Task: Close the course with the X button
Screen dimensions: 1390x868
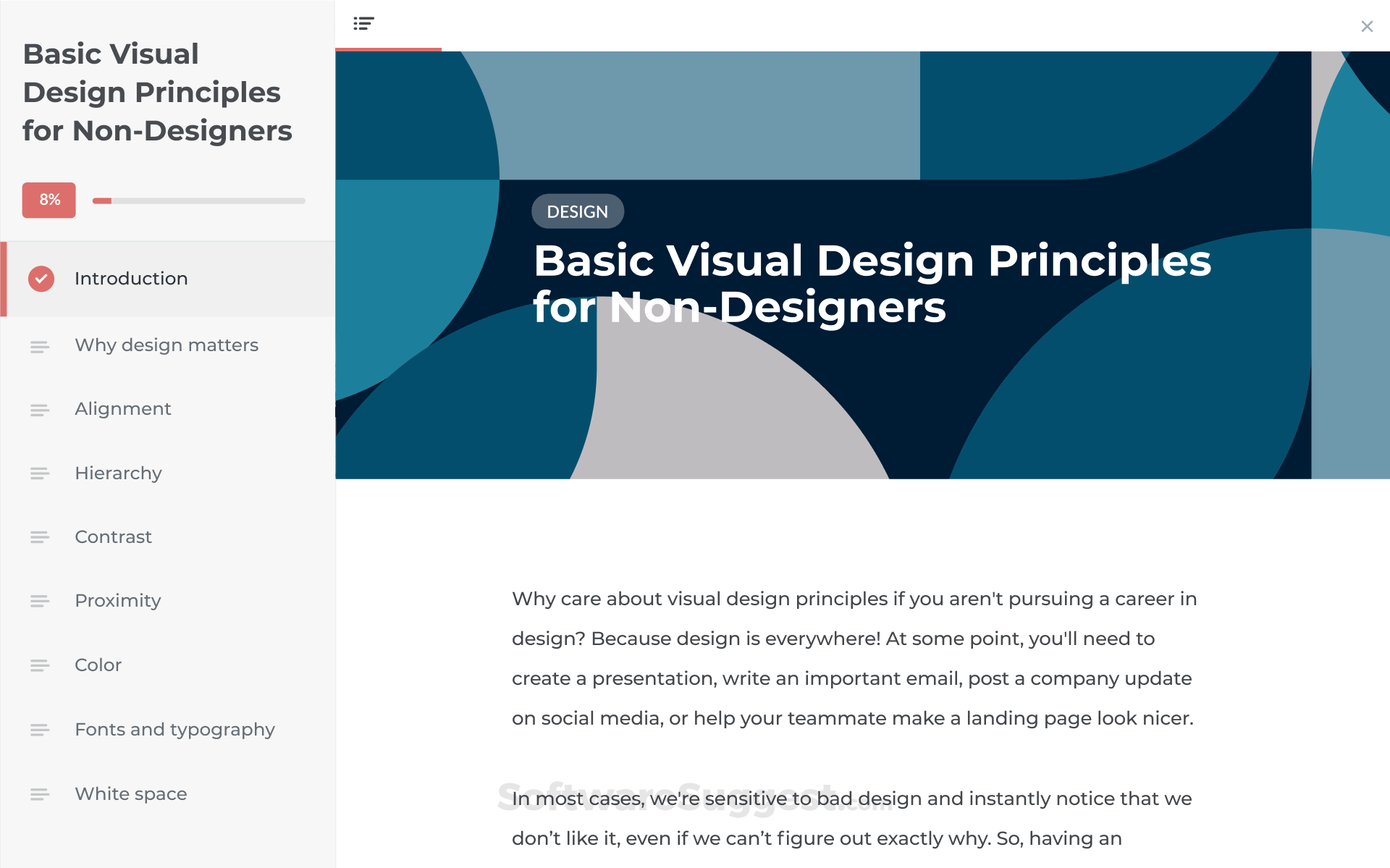Action: click(x=1367, y=27)
